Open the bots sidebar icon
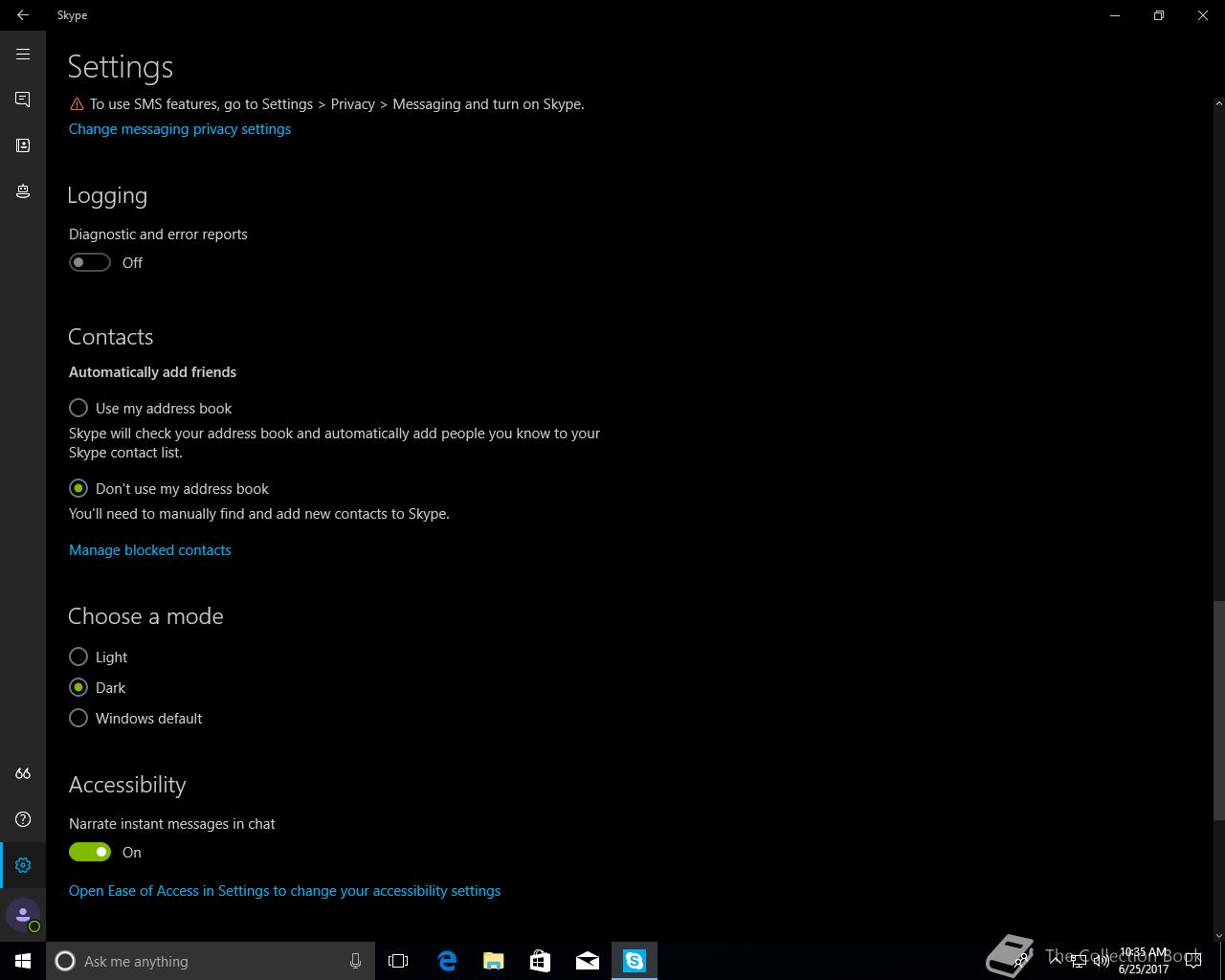 pyautogui.click(x=23, y=191)
